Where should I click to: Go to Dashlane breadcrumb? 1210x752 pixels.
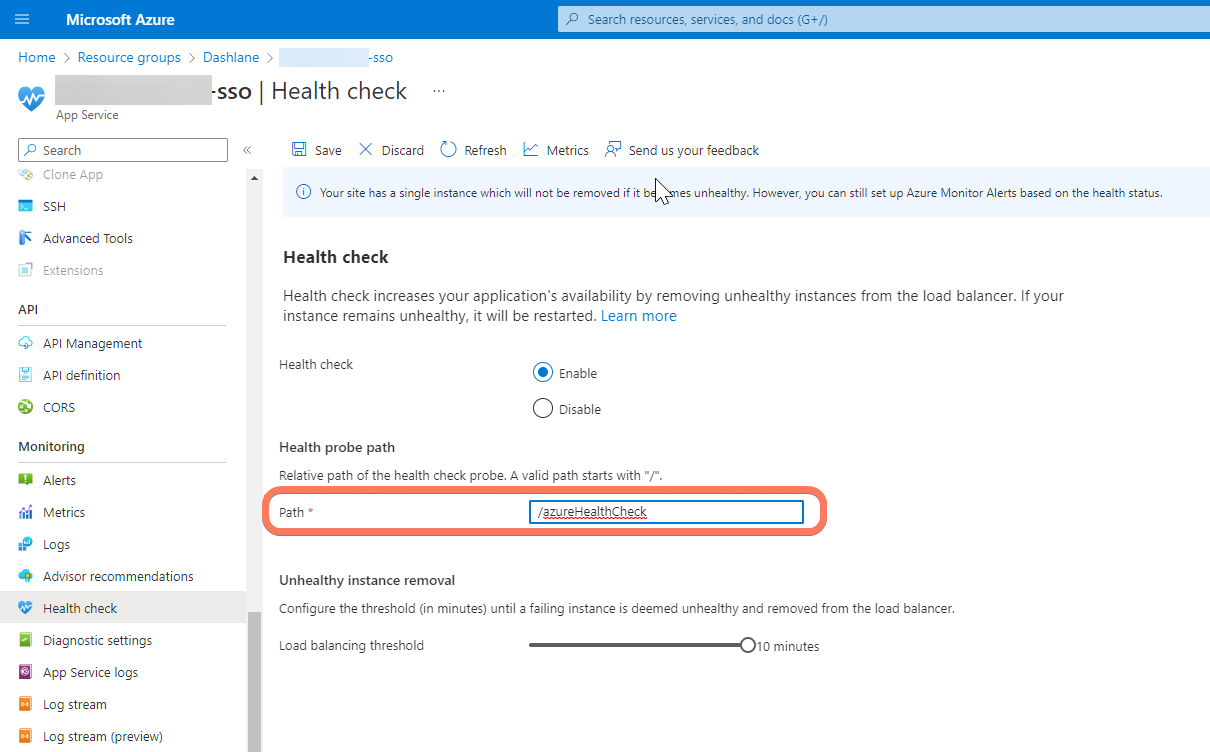tap(231, 57)
